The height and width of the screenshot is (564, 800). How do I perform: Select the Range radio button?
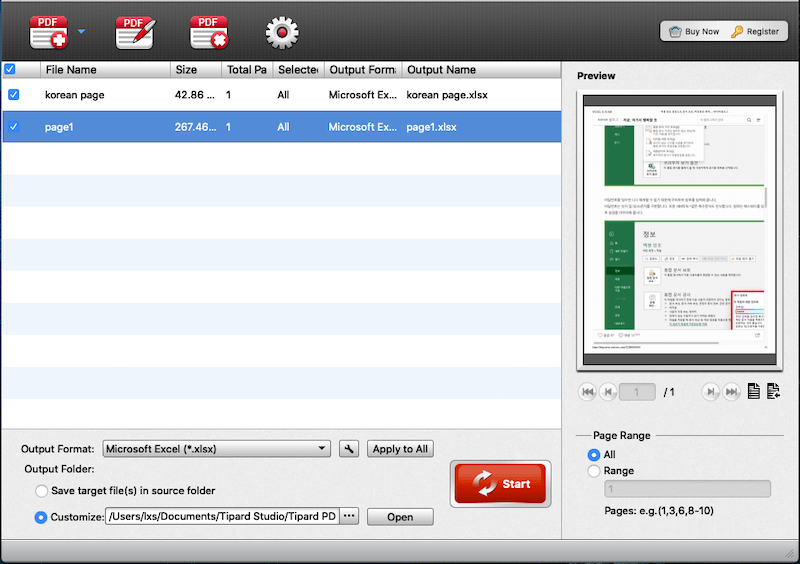coord(594,470)
